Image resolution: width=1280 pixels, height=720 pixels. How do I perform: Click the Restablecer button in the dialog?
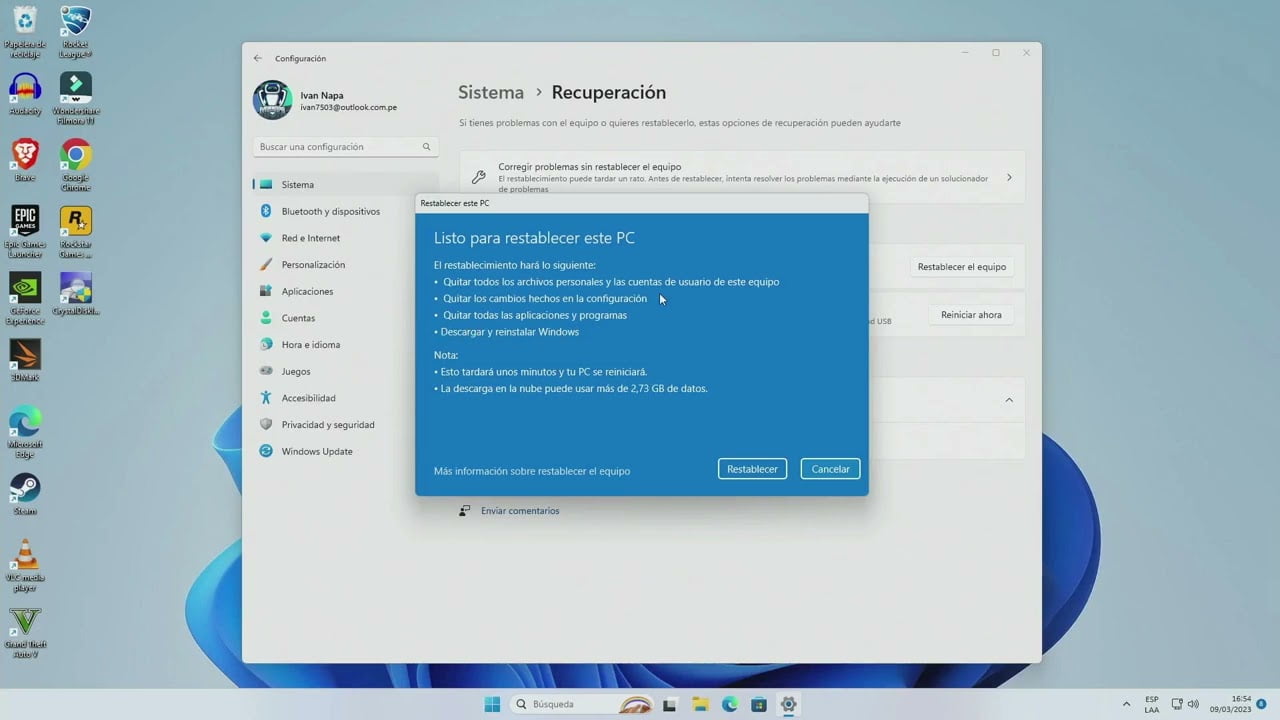pos(752,468)
